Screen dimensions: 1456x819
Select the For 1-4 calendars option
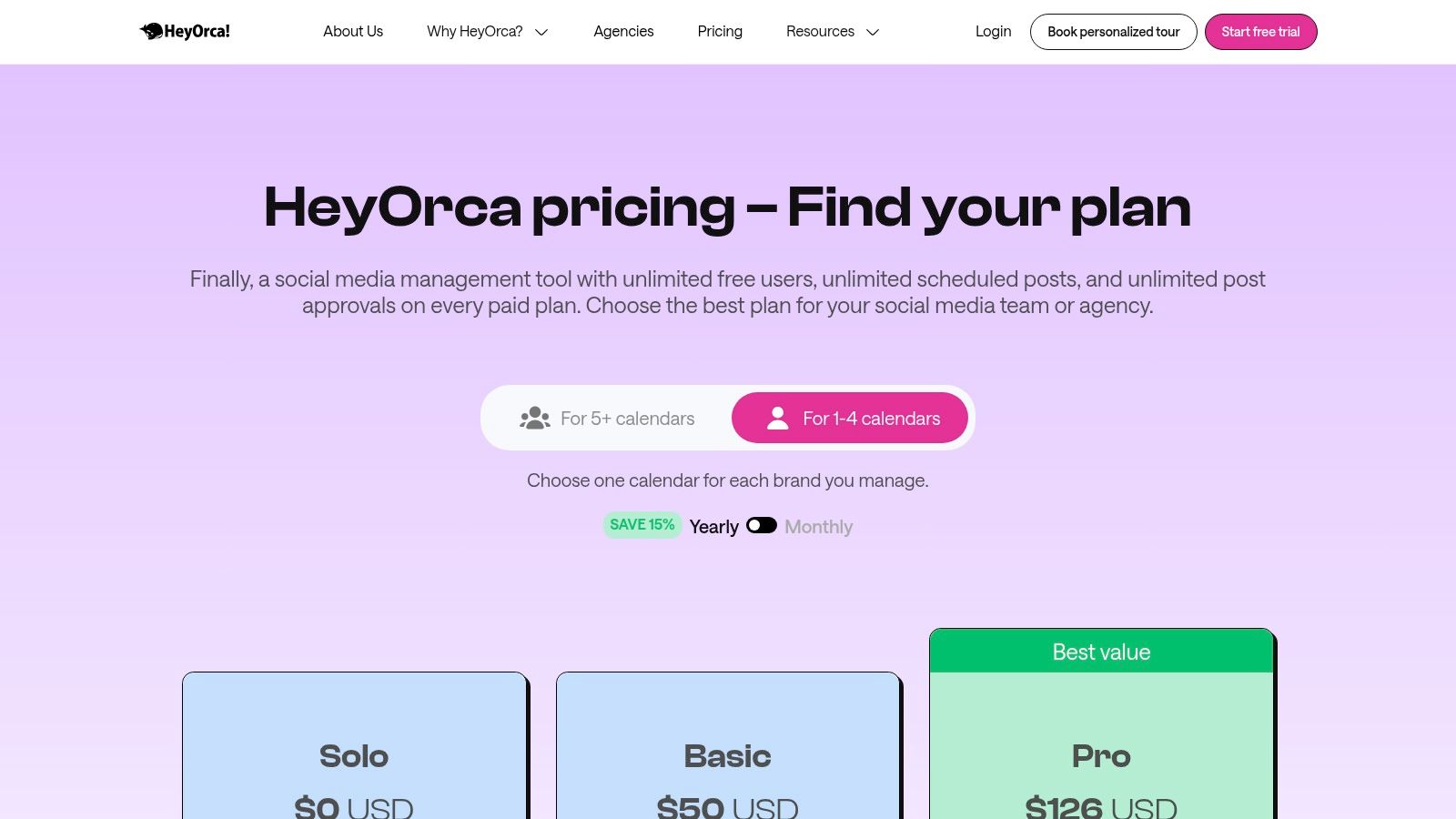coord(850,418)
